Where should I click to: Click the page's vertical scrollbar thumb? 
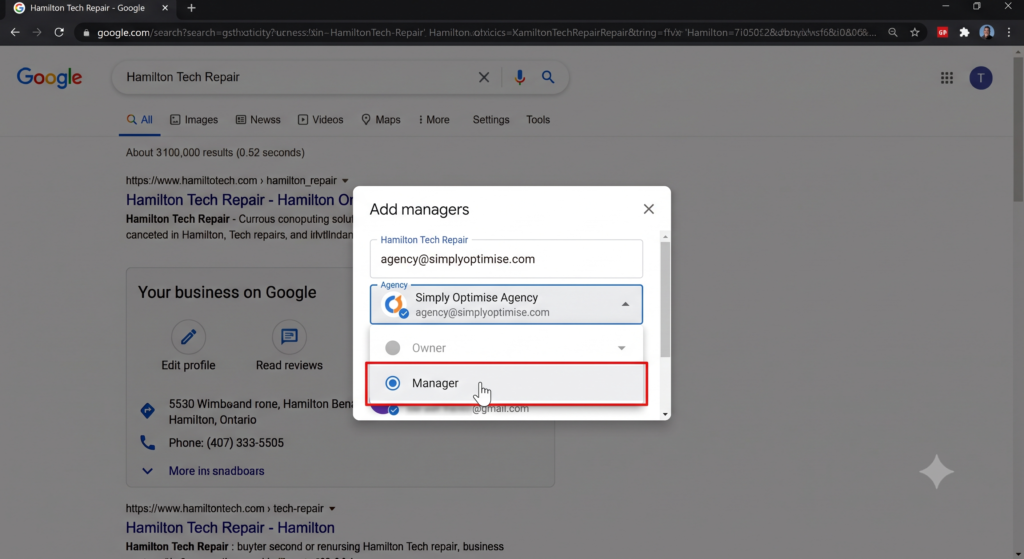[1018, 129]
